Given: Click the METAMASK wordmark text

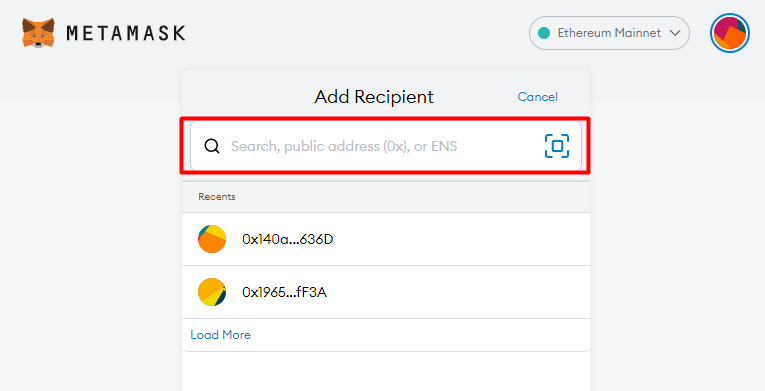Looking at the screenshot, I should pyautogui.click(x=126, y=33).
